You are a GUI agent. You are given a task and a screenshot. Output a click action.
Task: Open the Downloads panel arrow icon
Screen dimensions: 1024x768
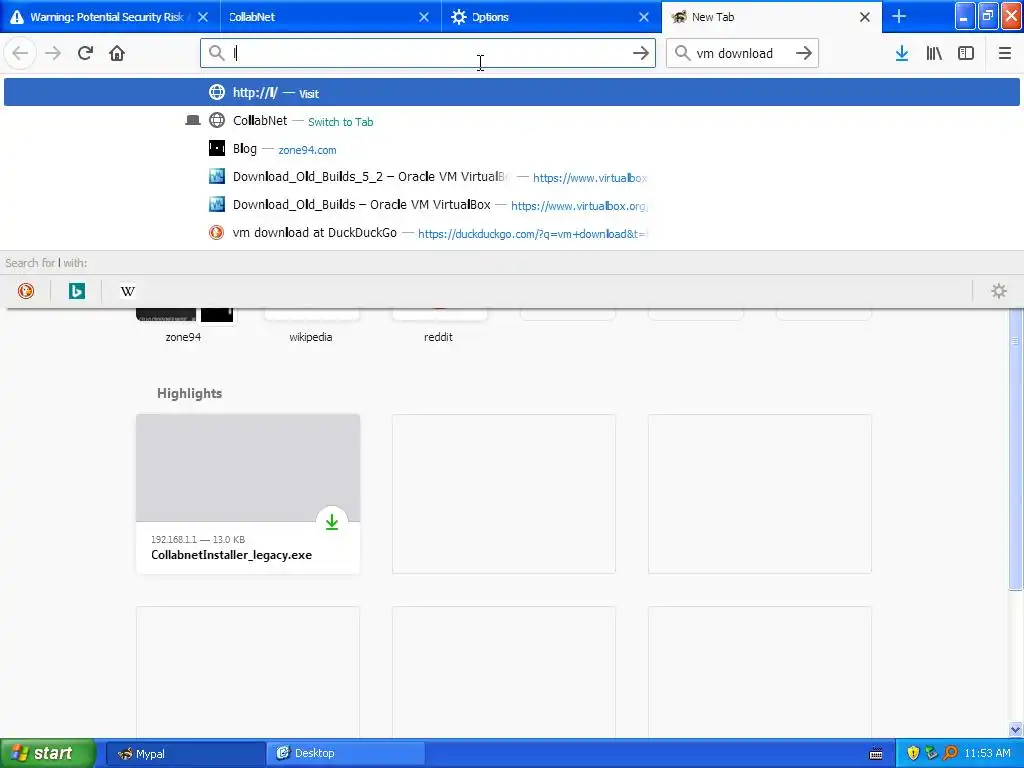pyautogui.click(x=902, y=53)
